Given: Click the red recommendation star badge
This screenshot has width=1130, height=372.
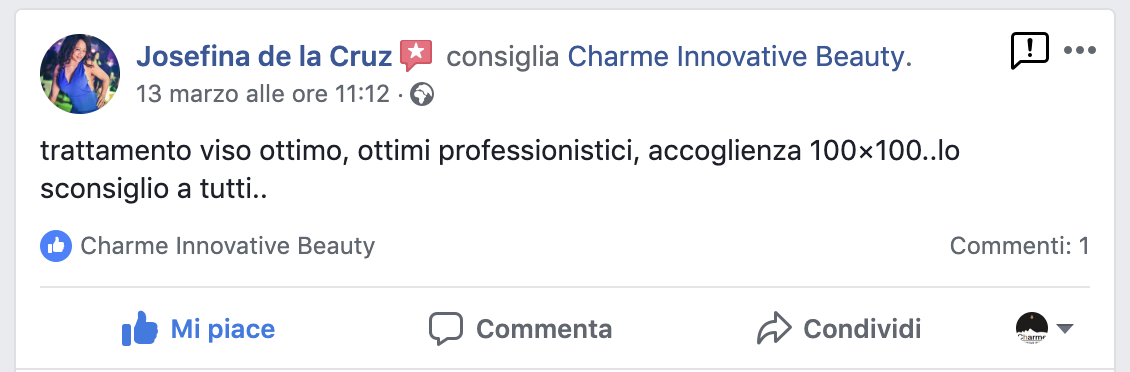Looking at the screenshot, I should click(416, 56).
